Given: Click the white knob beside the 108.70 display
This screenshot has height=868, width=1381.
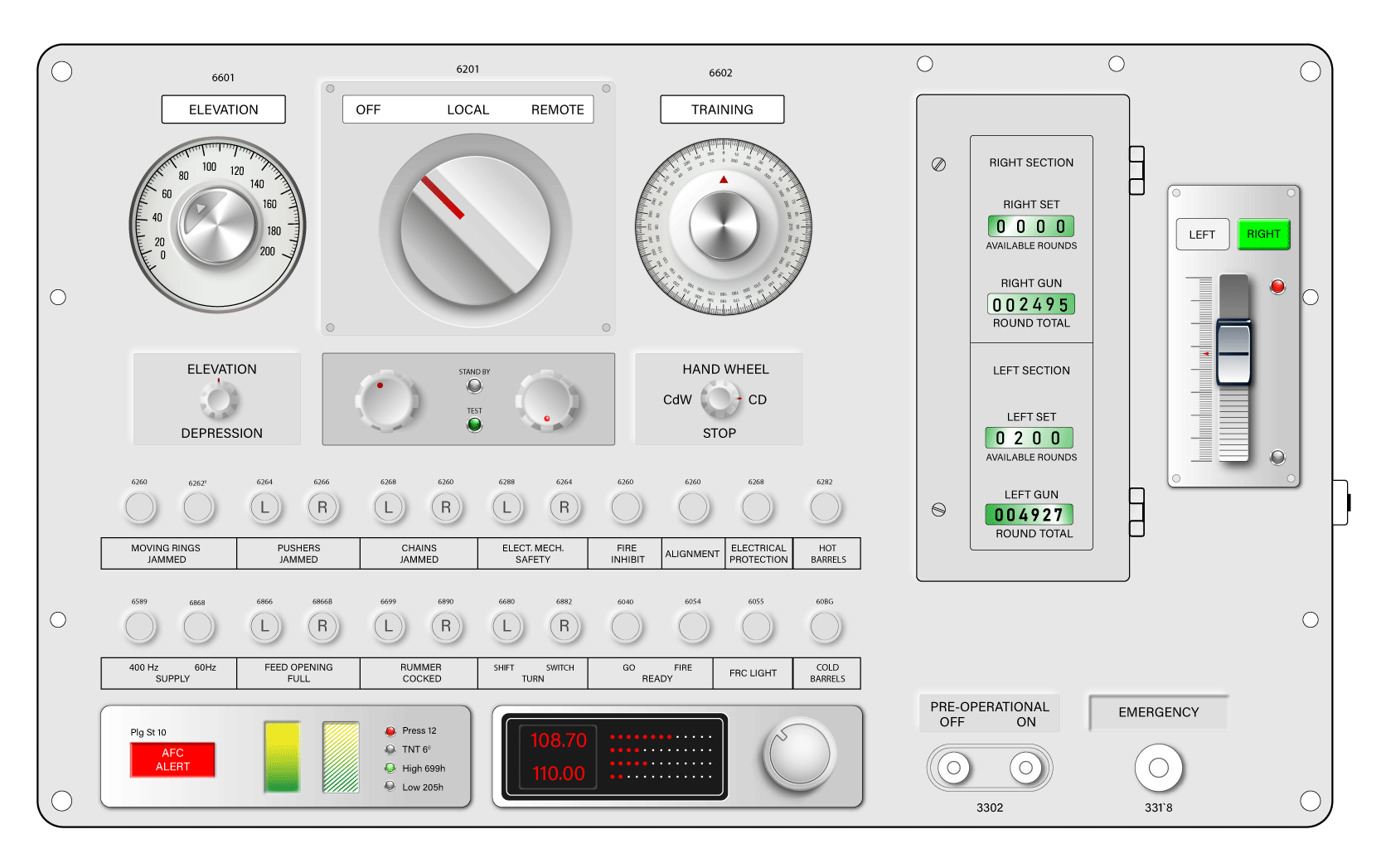Looking at the screenshot, I should click(x=799, y=754).
